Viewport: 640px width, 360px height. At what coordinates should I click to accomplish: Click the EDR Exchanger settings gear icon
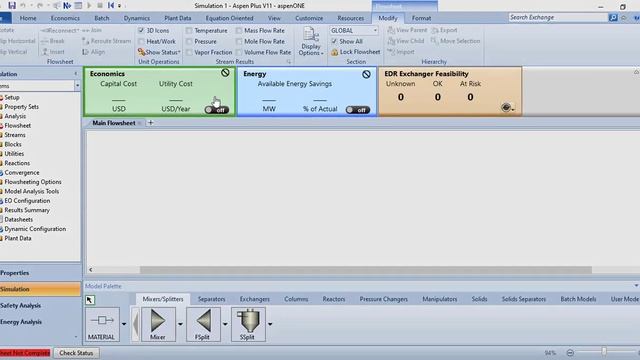point(506,107)
